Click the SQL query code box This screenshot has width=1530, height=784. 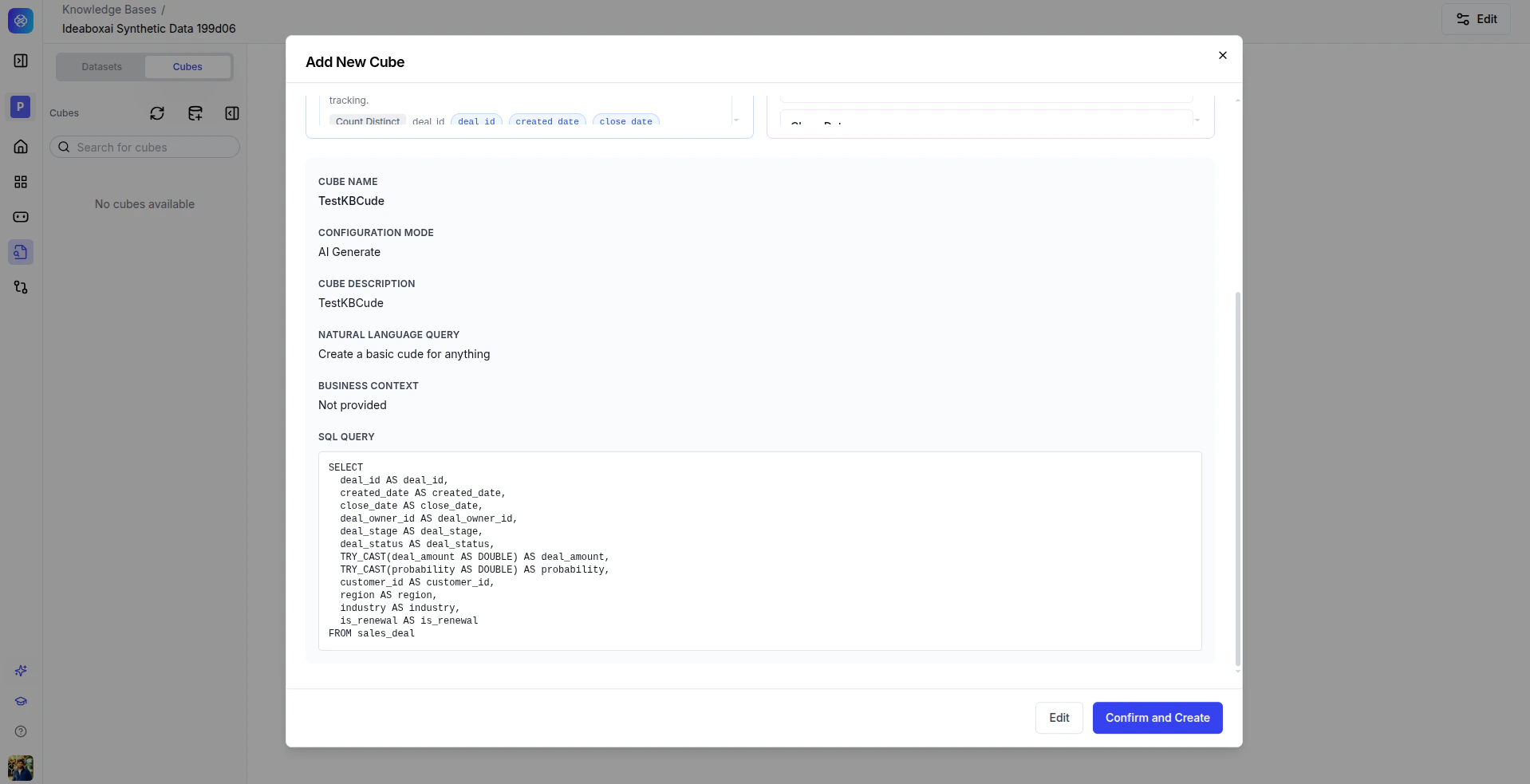pyautogui.click(x=759, y=550)
